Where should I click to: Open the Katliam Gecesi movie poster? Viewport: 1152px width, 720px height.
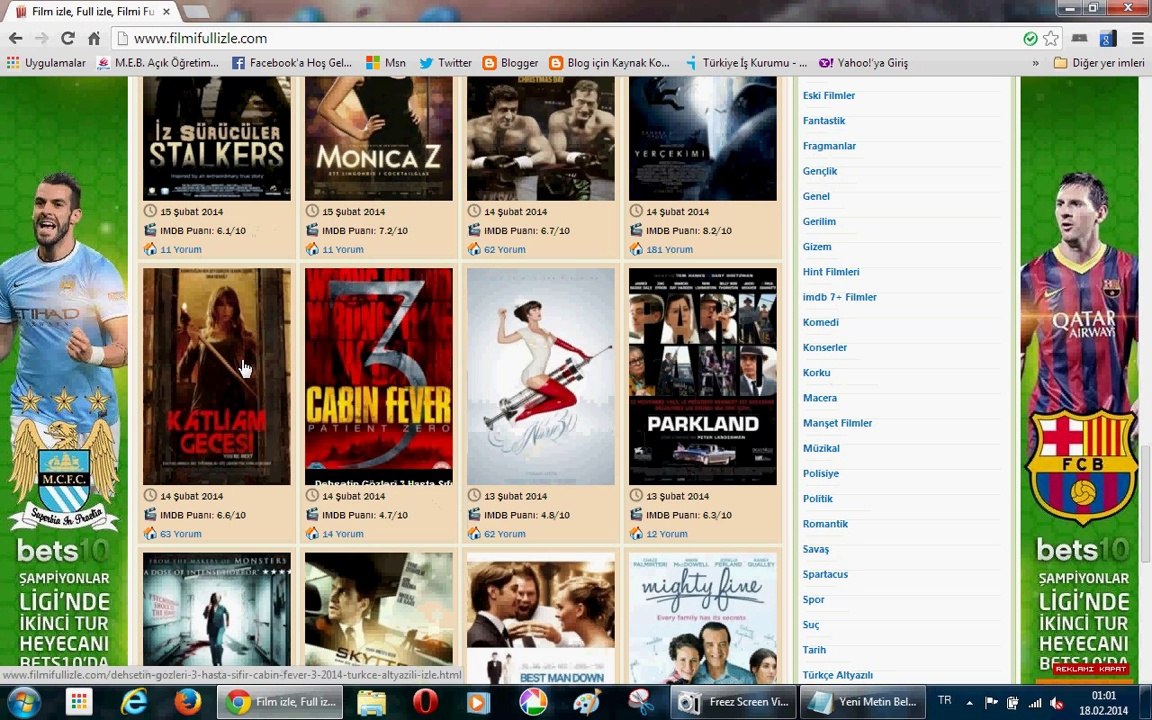tap(217, 376)
